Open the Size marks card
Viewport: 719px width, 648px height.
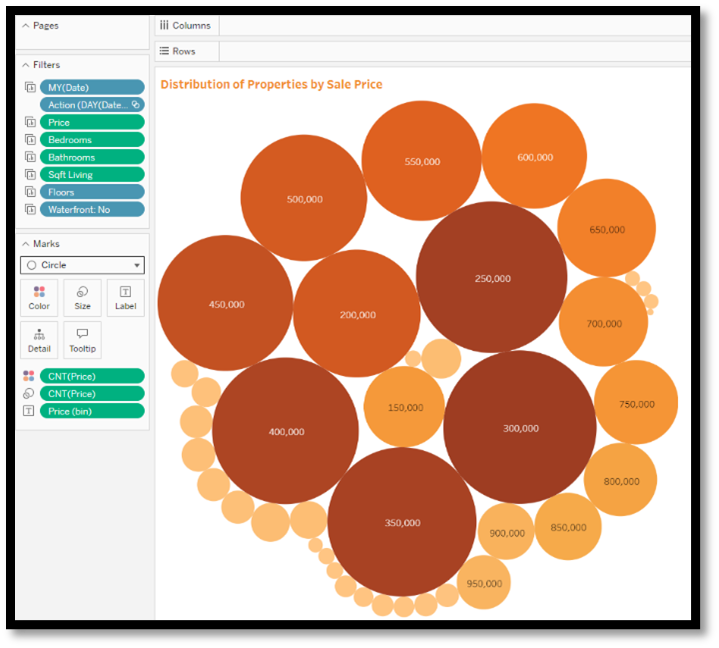click(x=82, y=297)
